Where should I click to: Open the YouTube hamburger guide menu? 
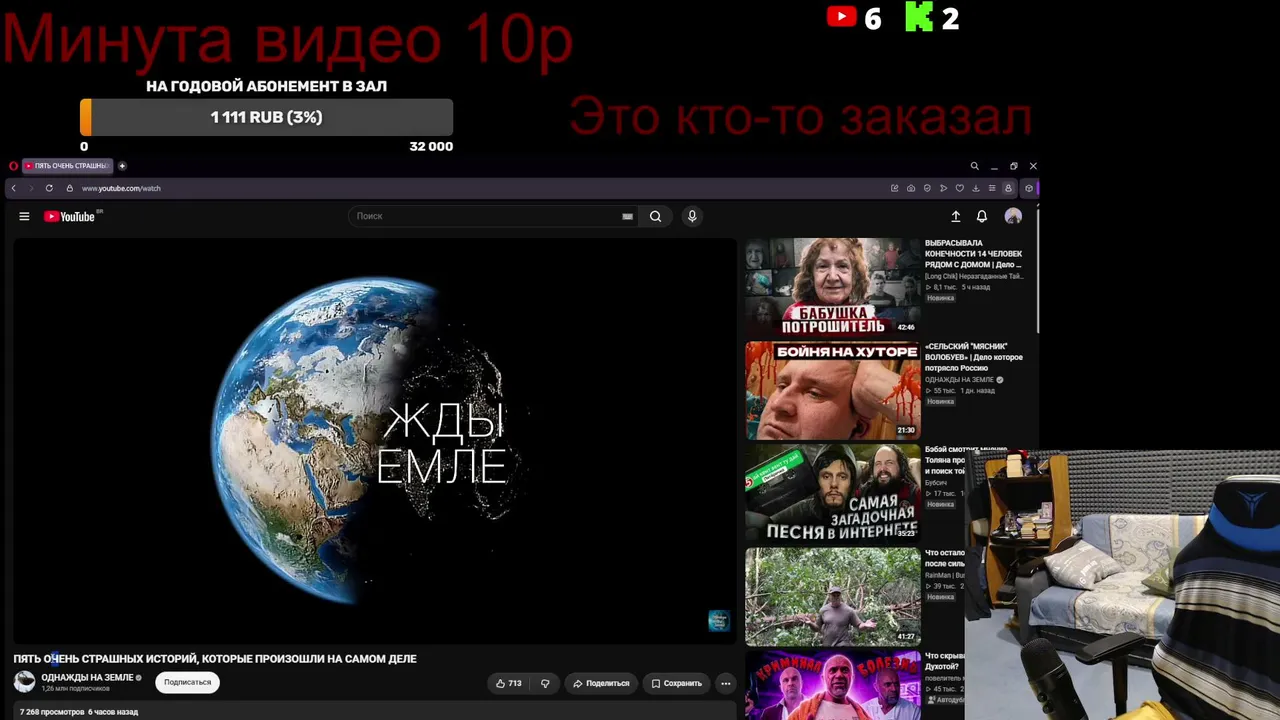point(24,216)
